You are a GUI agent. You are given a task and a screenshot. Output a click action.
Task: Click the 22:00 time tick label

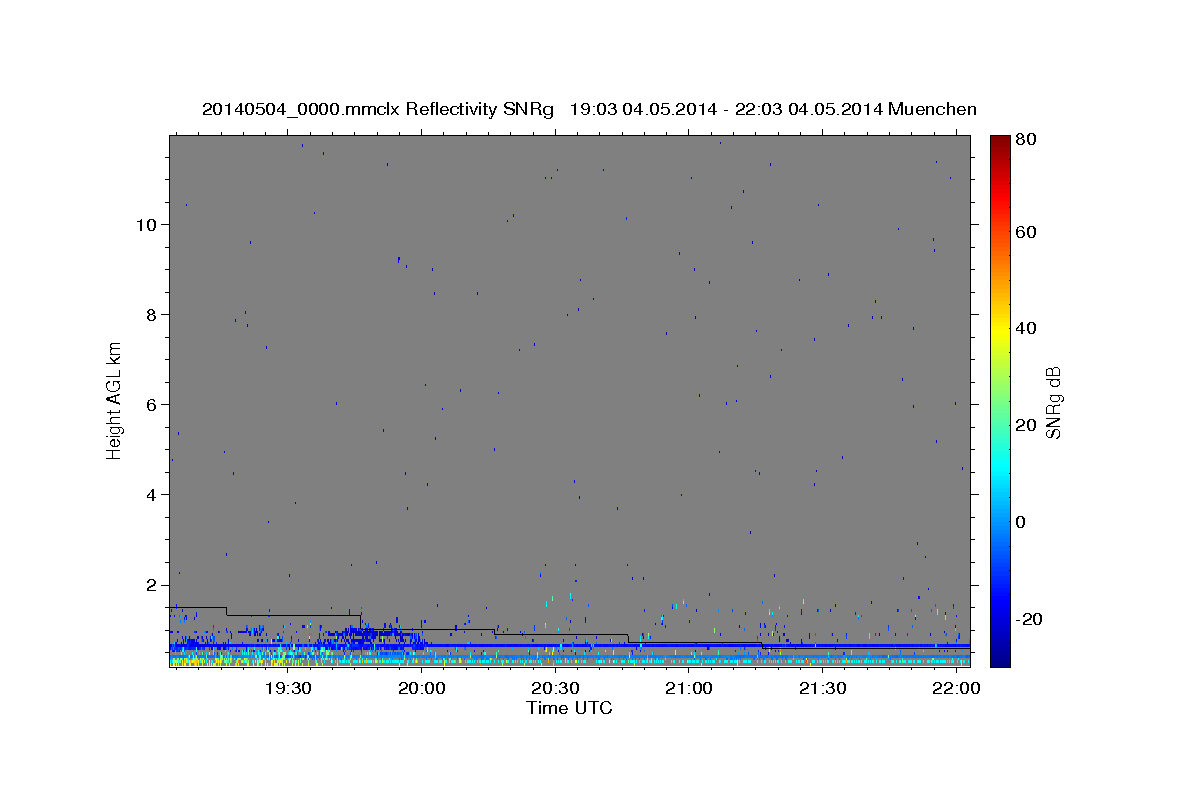[957, 688]
